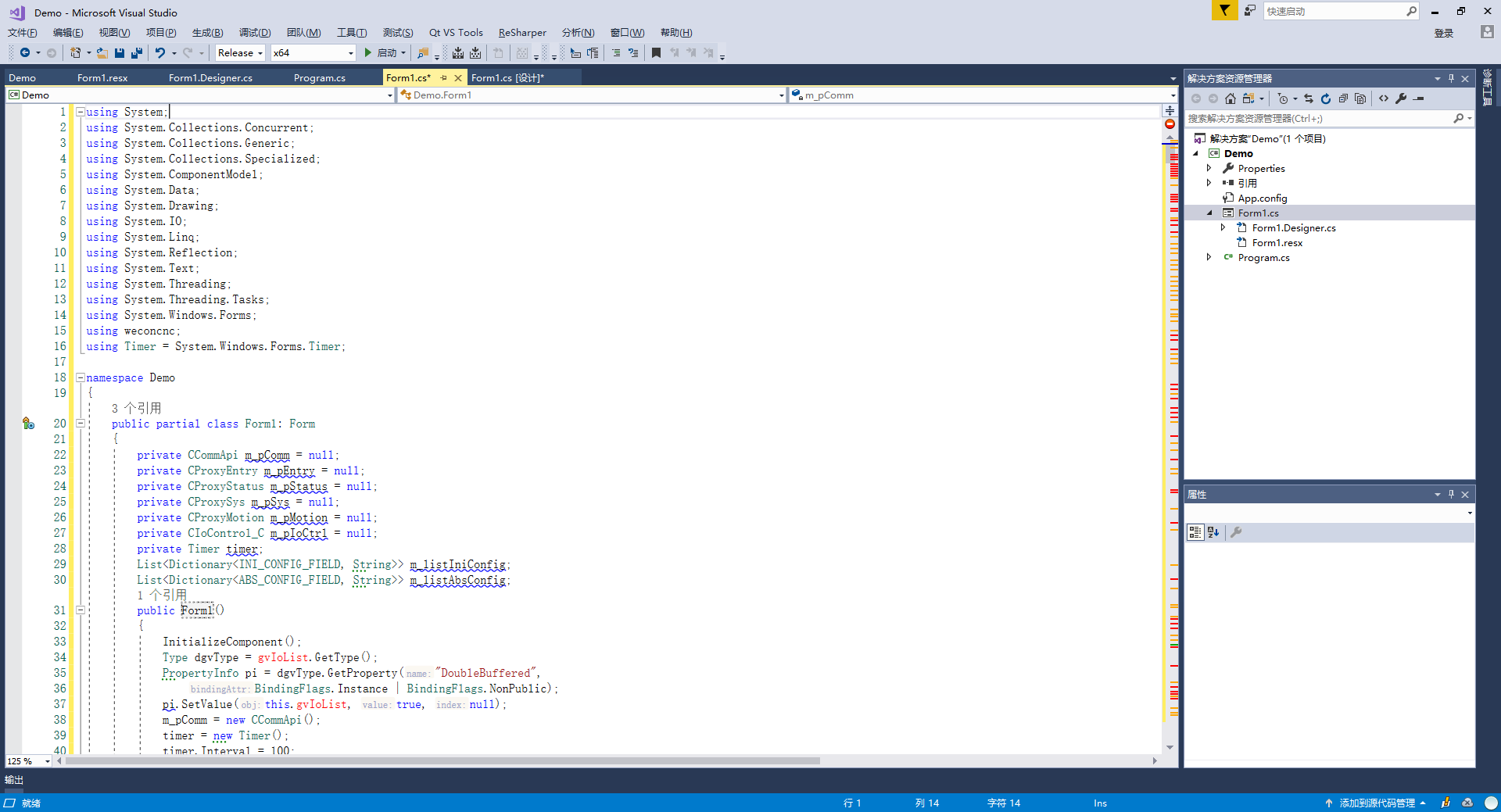
Task: Toggle pin on the Form1.cs tab
Action: click(x=443, y=78)
